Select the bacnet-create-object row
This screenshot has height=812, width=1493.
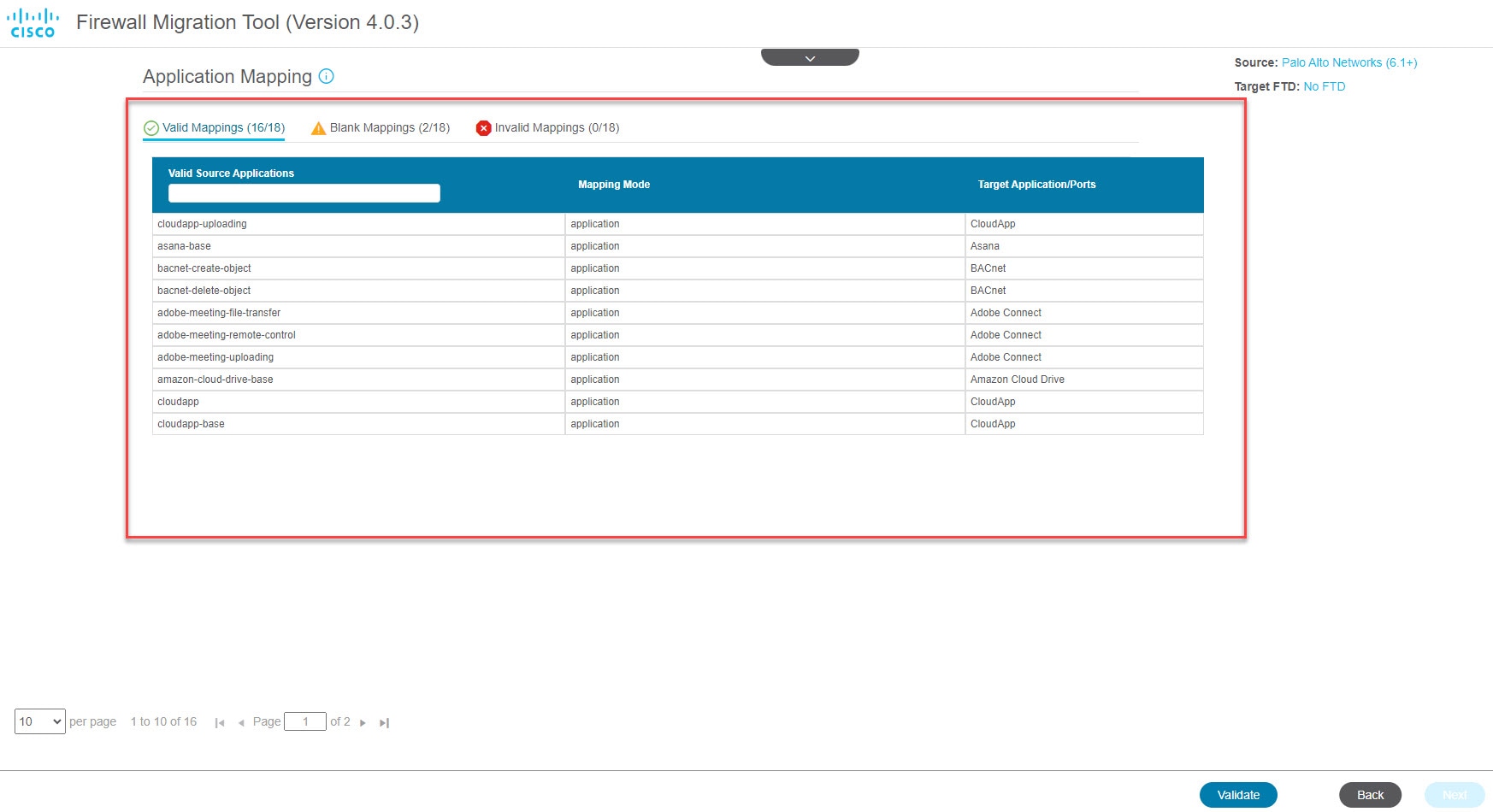pos(677,268)
